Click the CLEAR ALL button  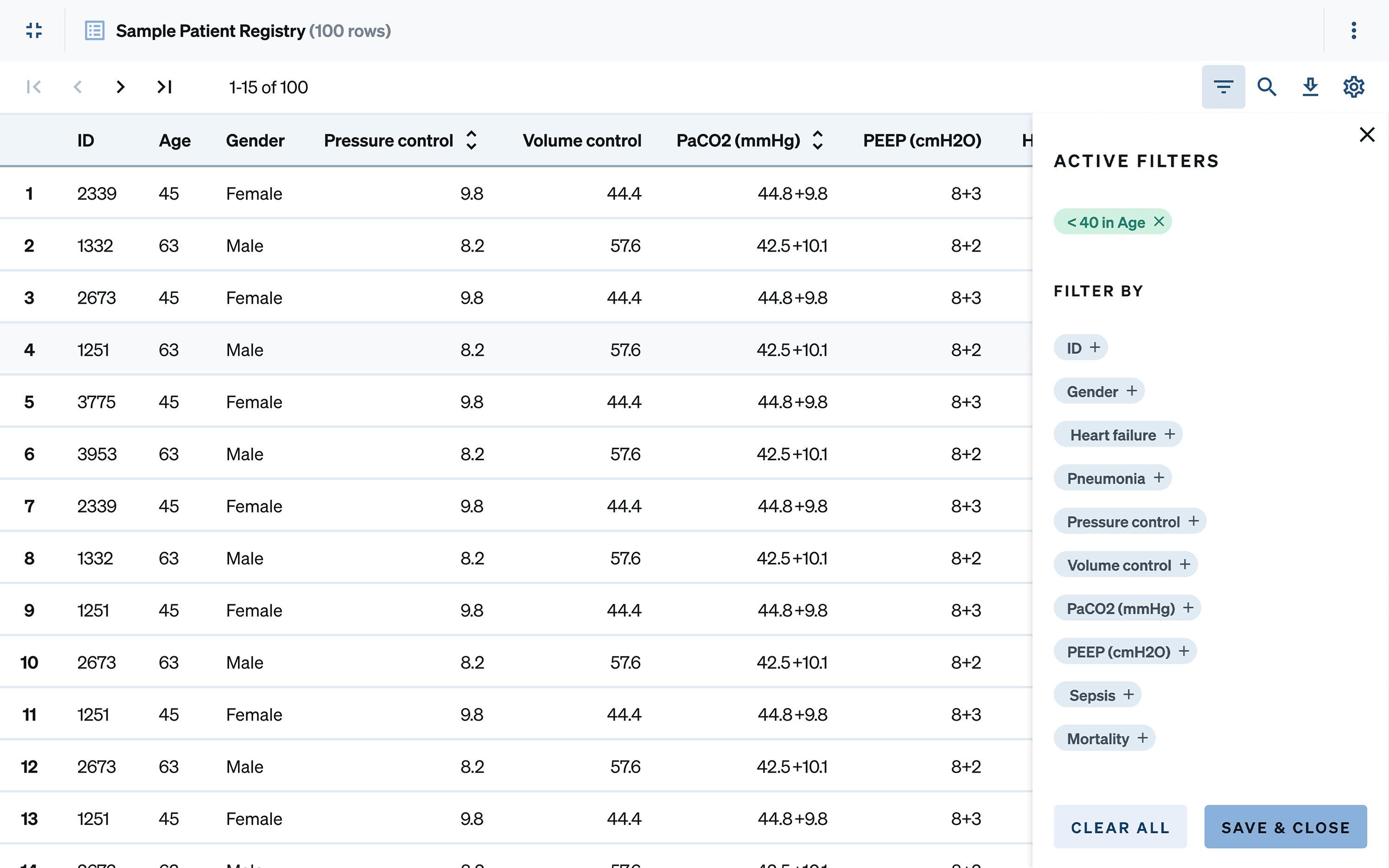pyautogui.click(x=1120, y=827)
